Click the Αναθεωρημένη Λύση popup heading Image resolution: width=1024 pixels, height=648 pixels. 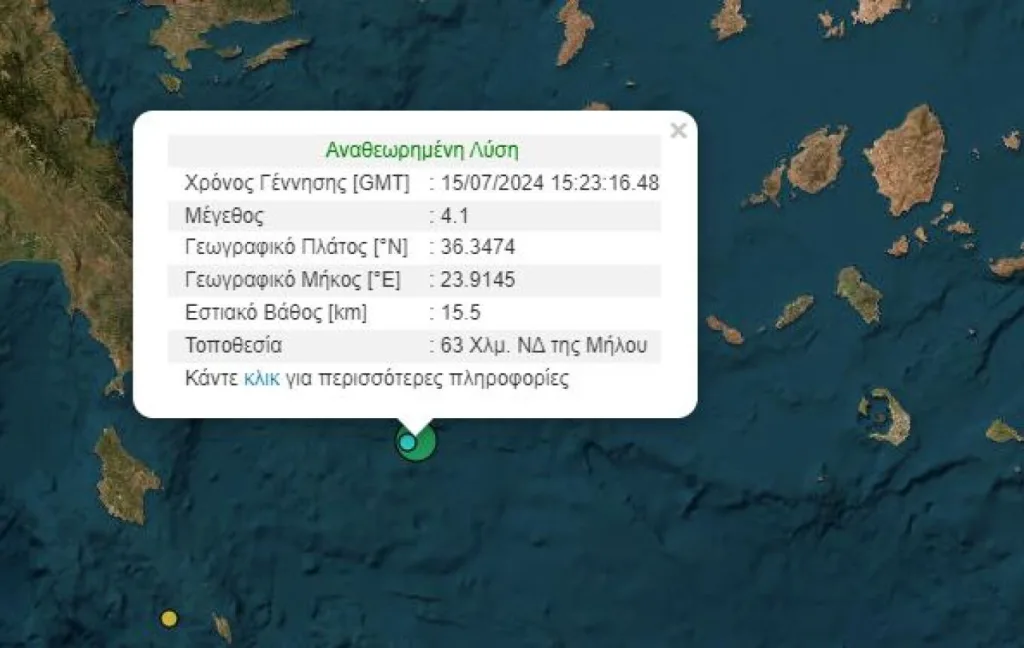(x=421, y=150)
